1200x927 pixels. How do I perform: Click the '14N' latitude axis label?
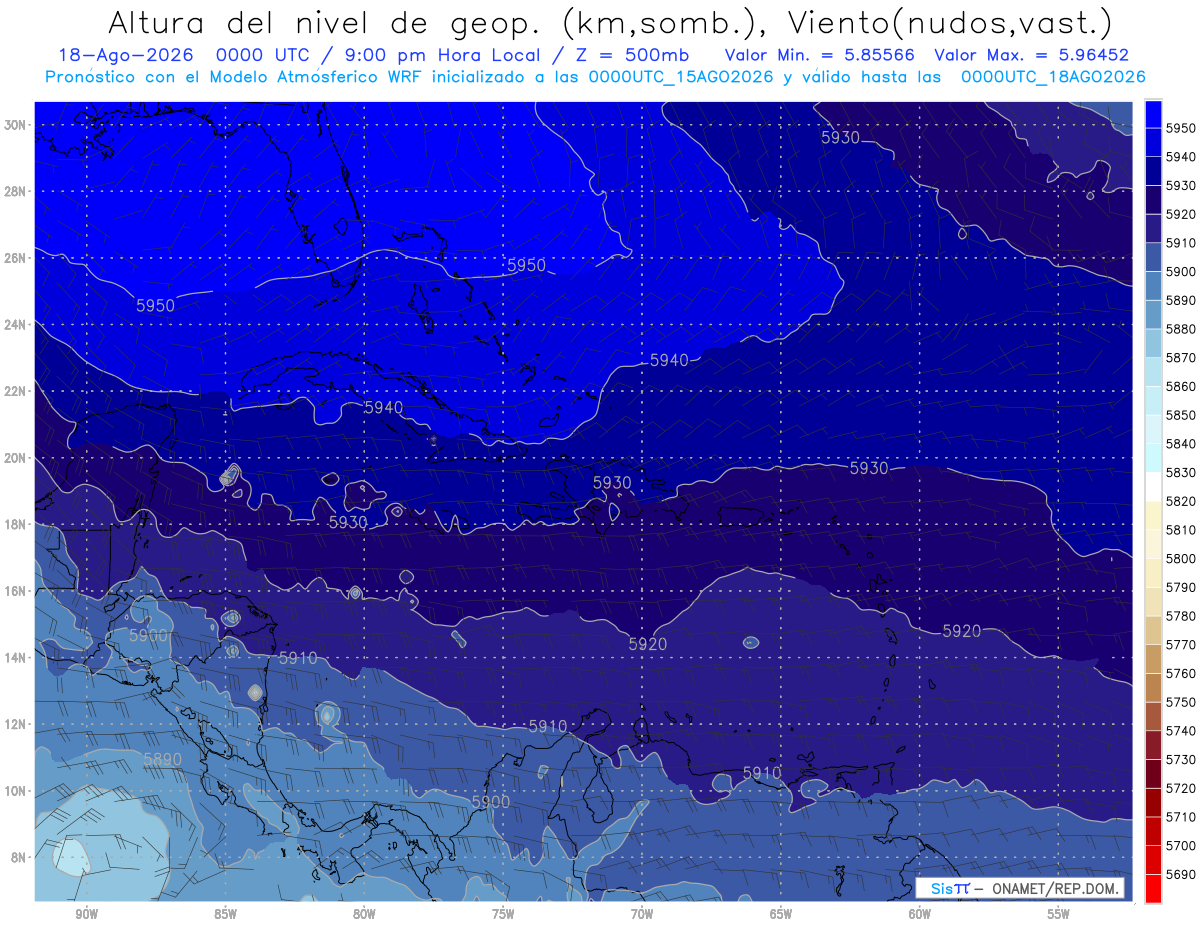tap(14, 658)
